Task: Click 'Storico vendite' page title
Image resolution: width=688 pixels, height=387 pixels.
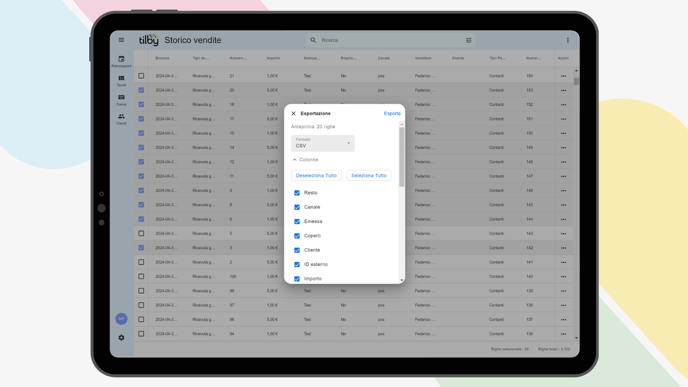Action: [193, 40]
